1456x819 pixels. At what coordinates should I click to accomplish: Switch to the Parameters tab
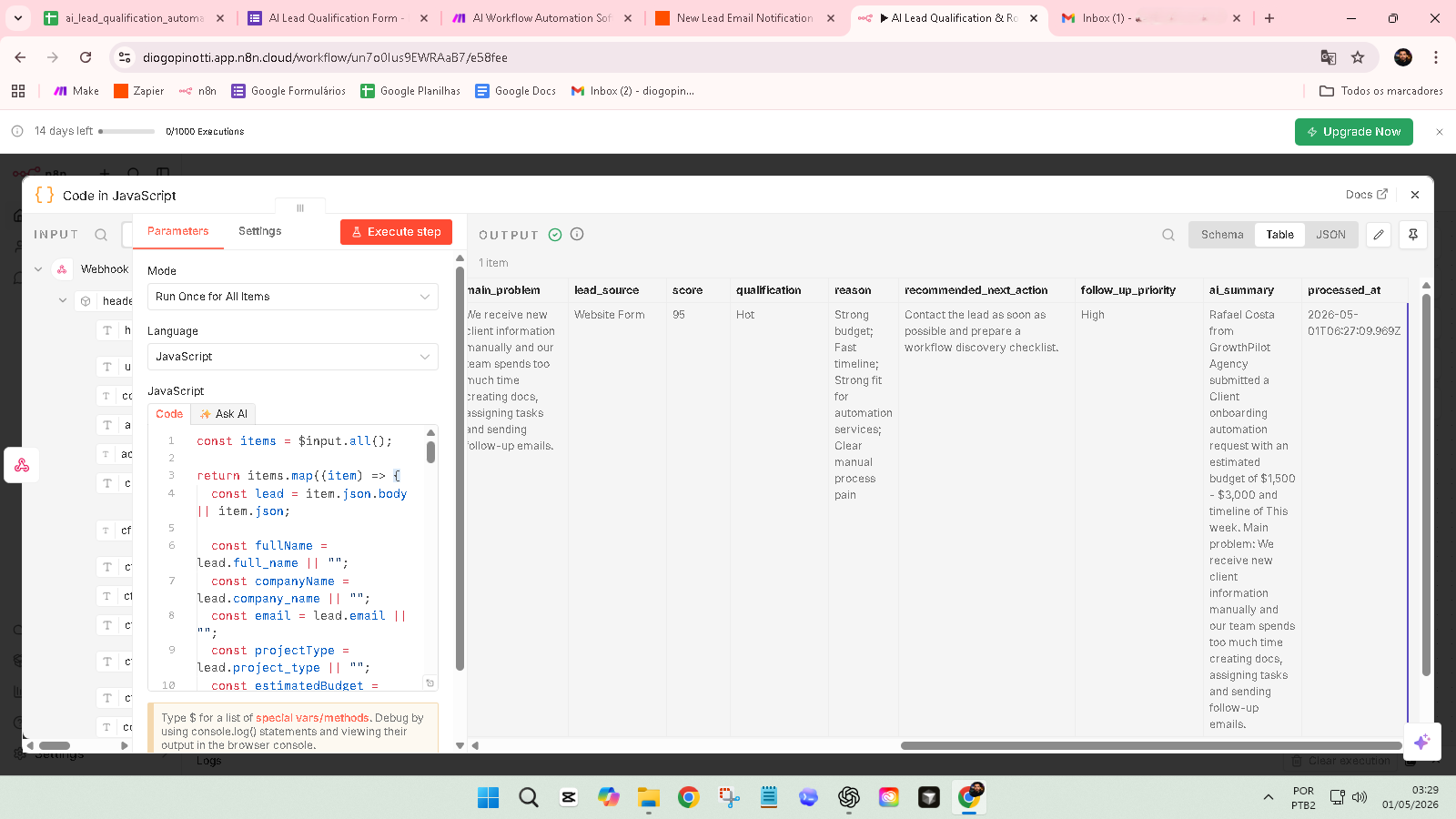point(178,231)
